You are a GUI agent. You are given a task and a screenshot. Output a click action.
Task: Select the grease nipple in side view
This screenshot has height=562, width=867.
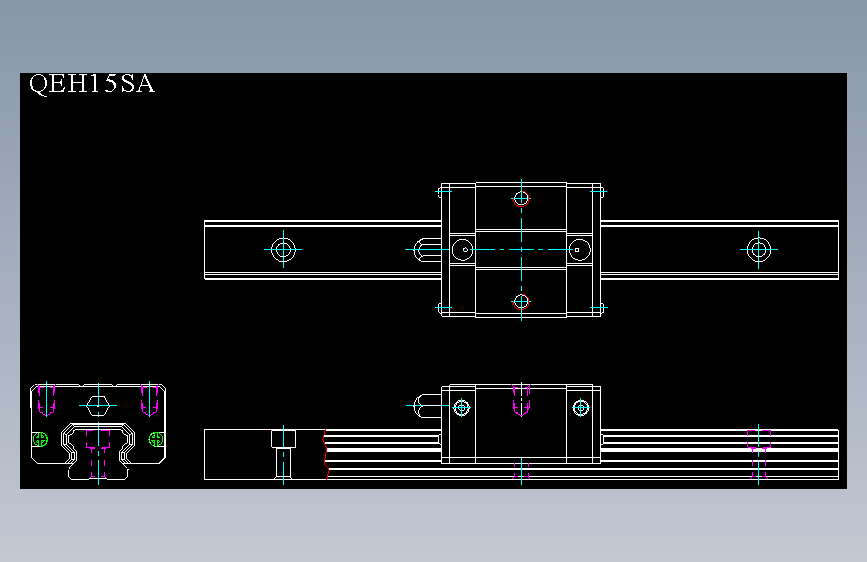click(x=427, y=405)
